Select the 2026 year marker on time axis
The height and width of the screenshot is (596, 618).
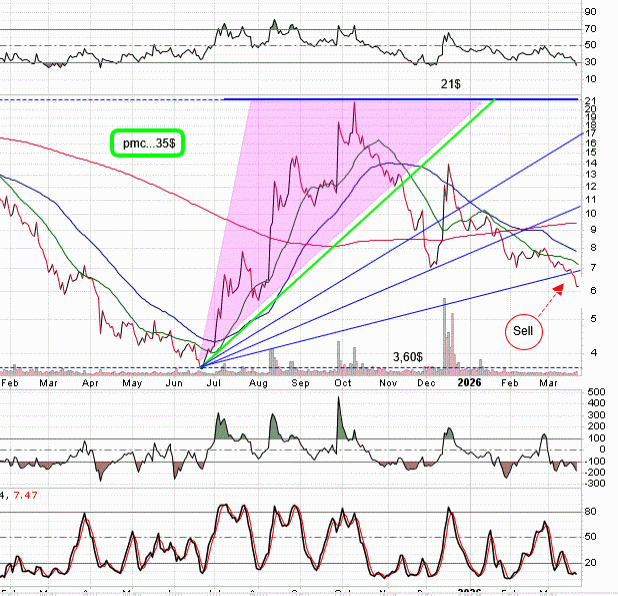(x=469, y=381)
